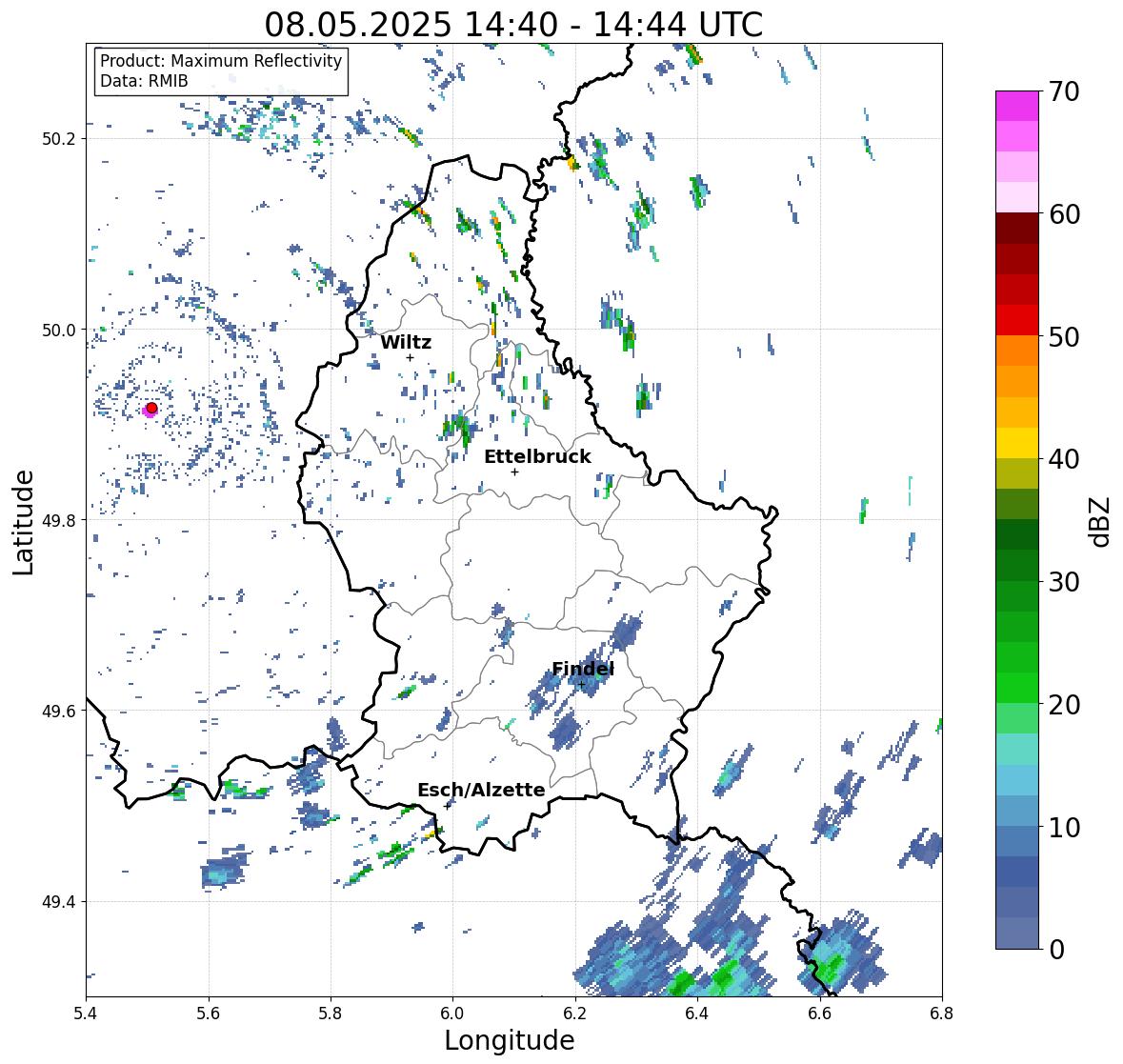This screenshot has height=1064, width=1123.
Task: Click longitude tick label 5.4
Action: [86, 1014]
